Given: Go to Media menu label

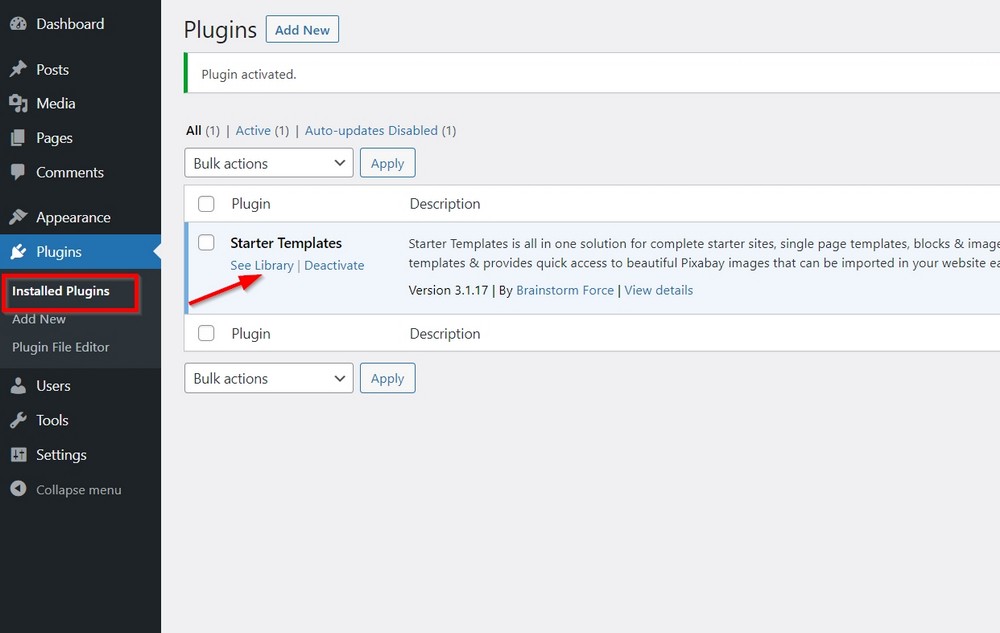Looking at the screenshot, I should click(x=55, y=103).
